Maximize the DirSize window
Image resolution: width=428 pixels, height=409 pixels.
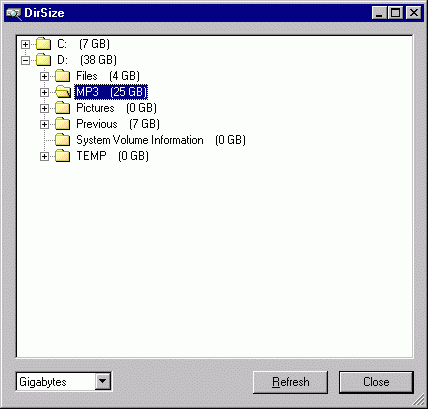click(396, 13)
